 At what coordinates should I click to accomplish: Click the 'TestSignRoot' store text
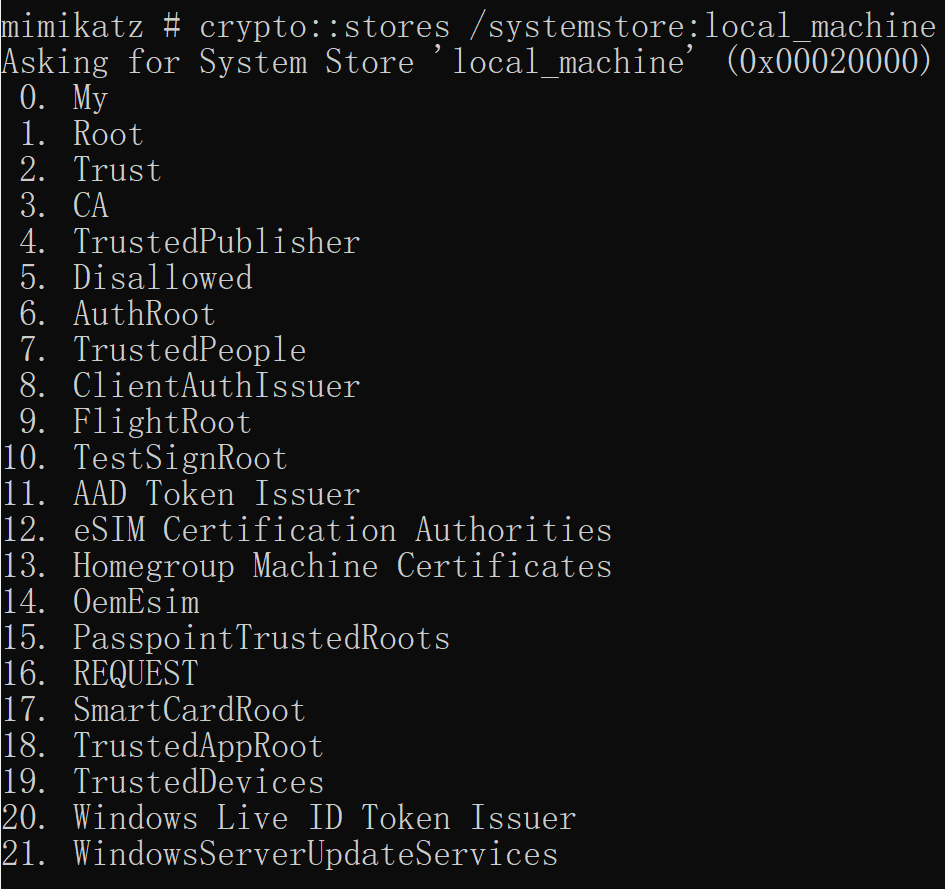pos(180,458)
